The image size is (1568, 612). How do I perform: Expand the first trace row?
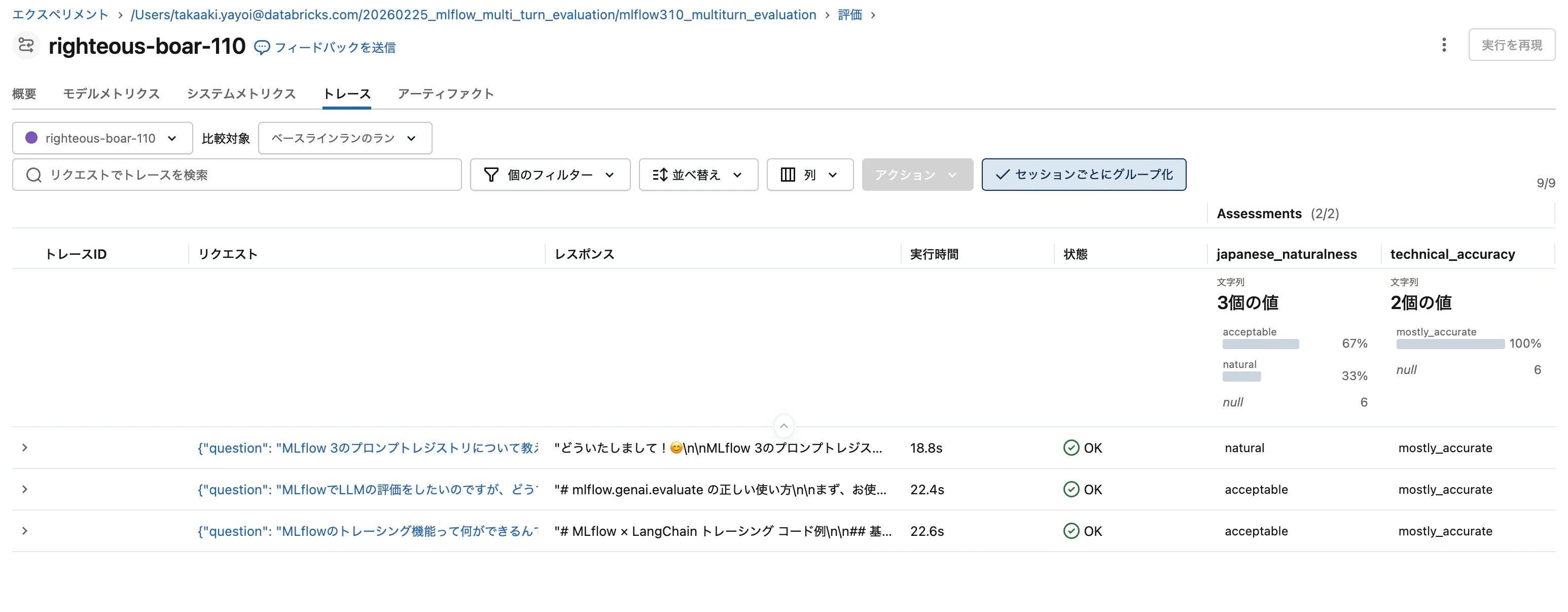pos(24,448)
